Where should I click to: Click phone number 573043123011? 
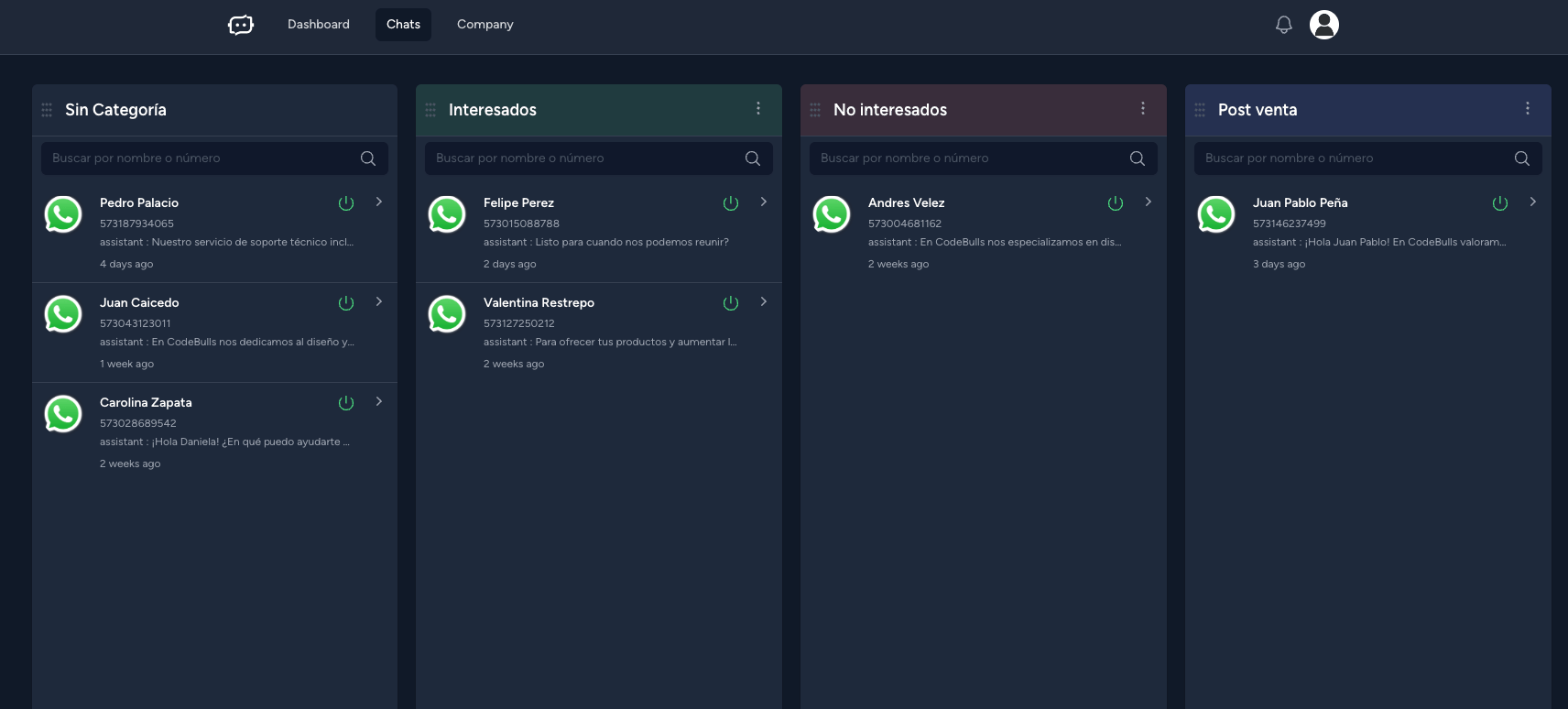[135, 323]
